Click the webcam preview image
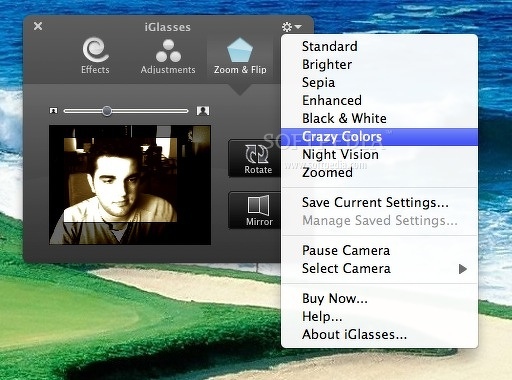 tap(130, 185)
